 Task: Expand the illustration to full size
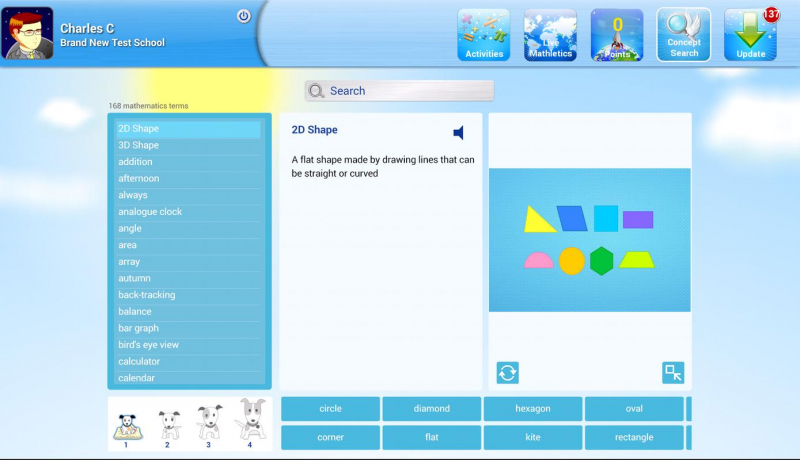pos(673,373)
